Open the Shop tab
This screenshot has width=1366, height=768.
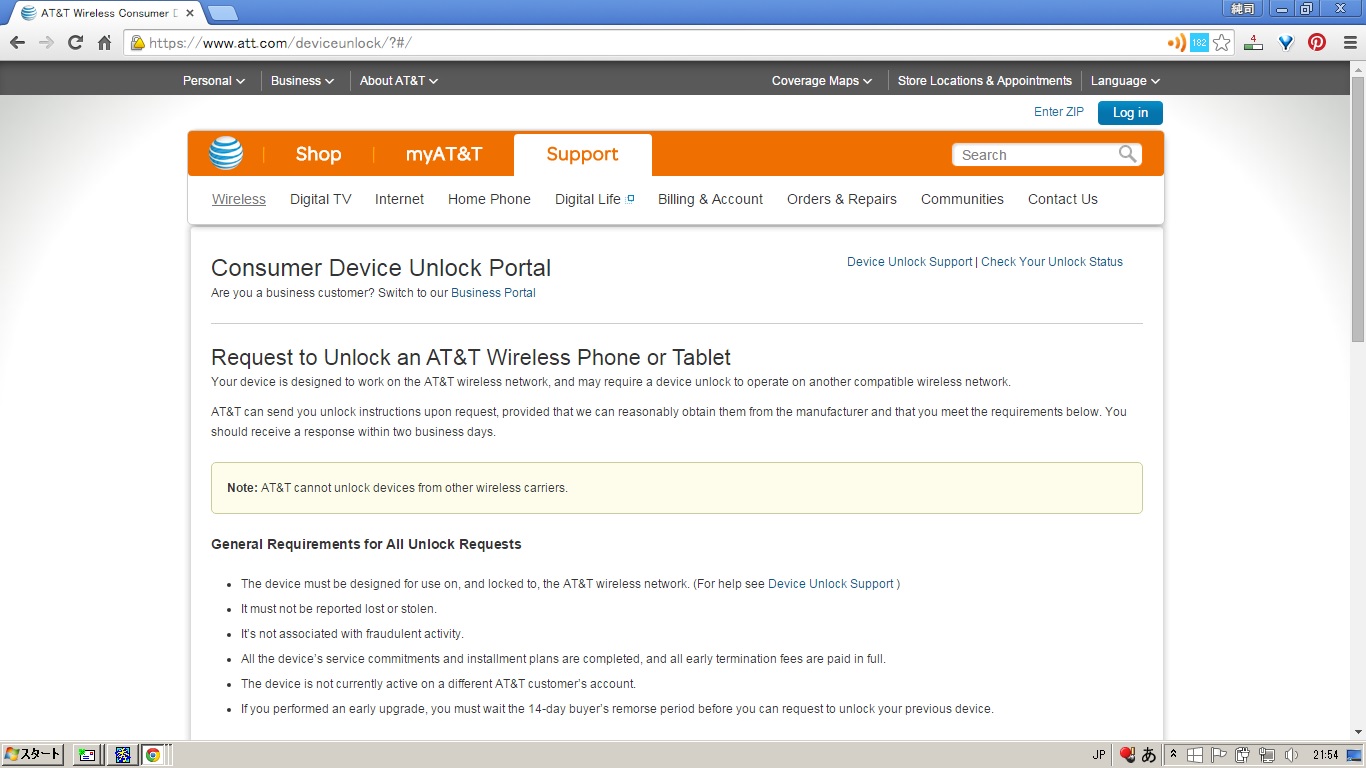coord(318,154)
